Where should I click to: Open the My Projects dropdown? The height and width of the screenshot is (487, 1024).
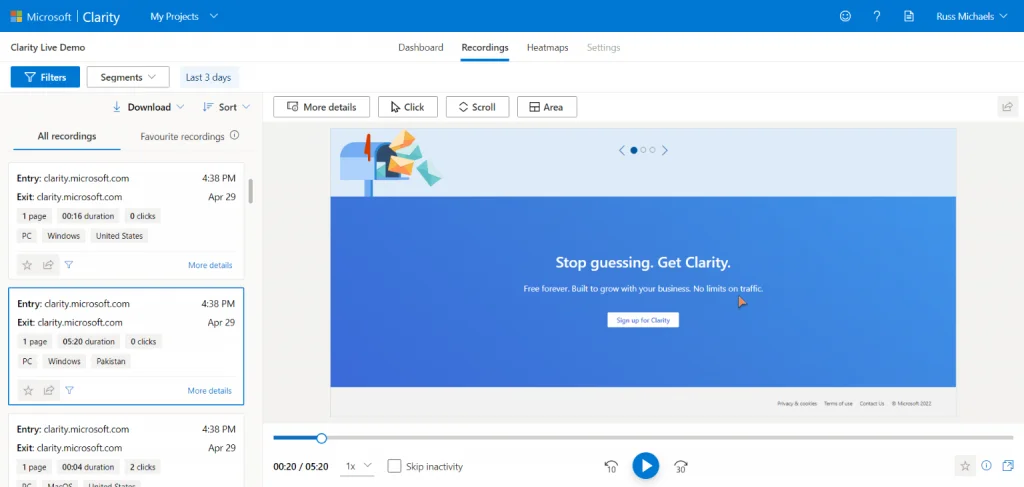tap(184, 16)
